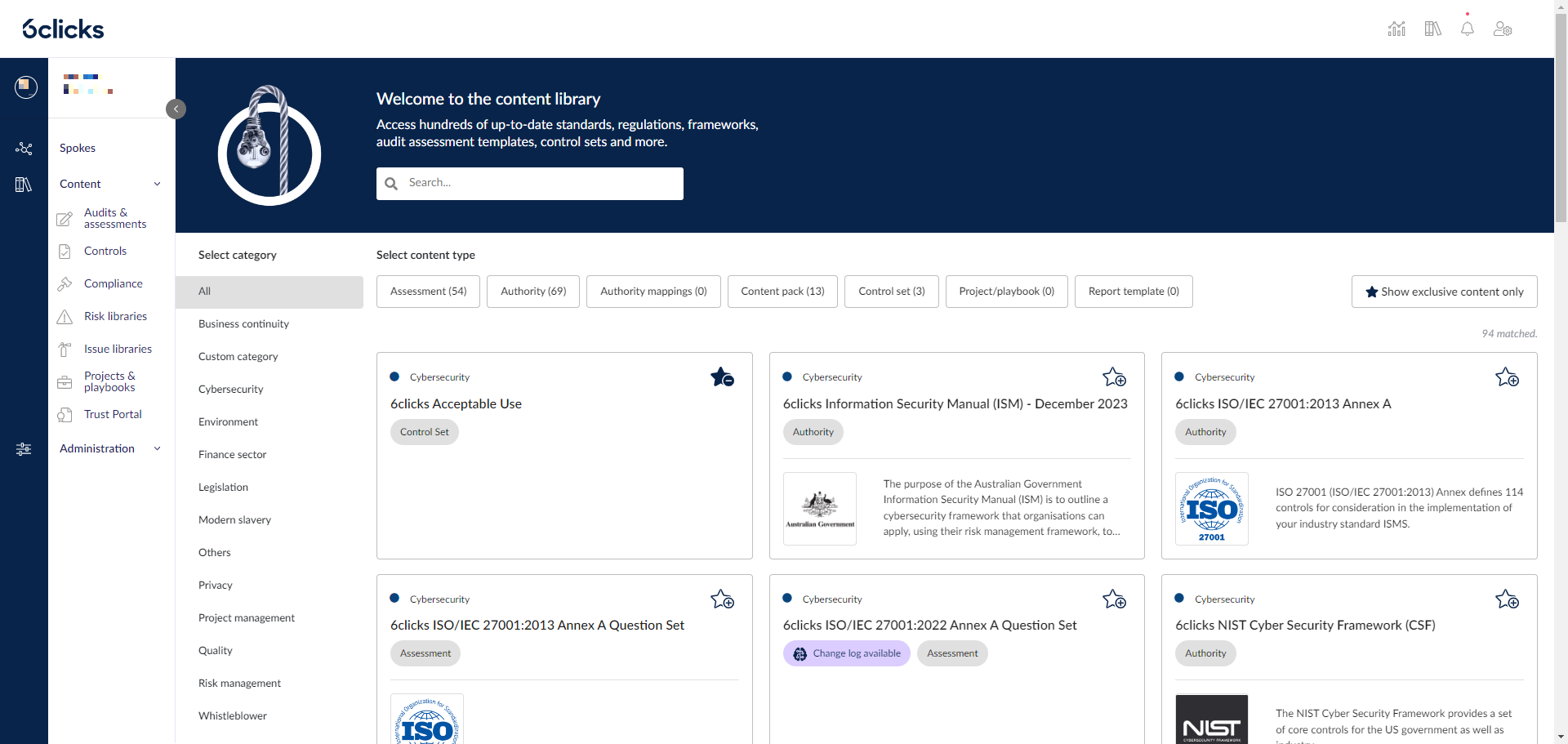Click the library books icon in left rail
Viewport: 1568px width, 744px height.
[x=24, y=185]
